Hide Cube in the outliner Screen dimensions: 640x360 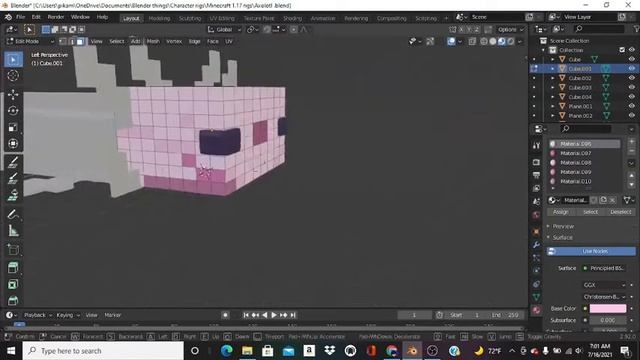(631, 59)
